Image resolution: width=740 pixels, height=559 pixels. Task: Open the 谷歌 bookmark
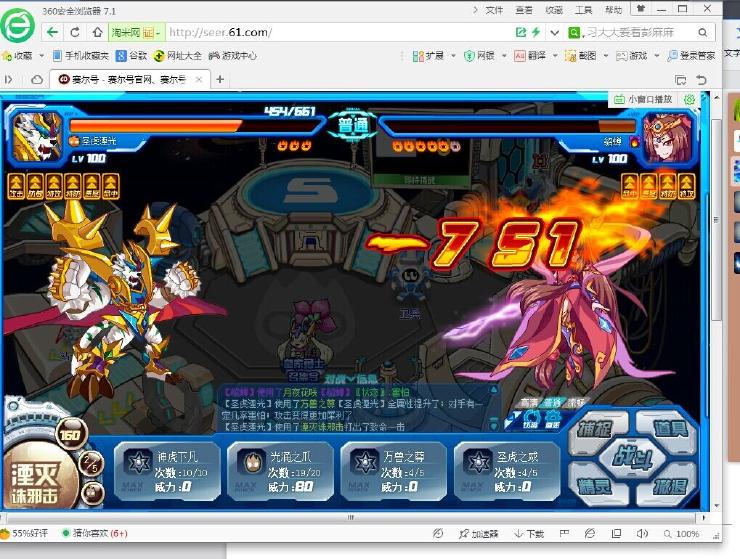point(132,56)
